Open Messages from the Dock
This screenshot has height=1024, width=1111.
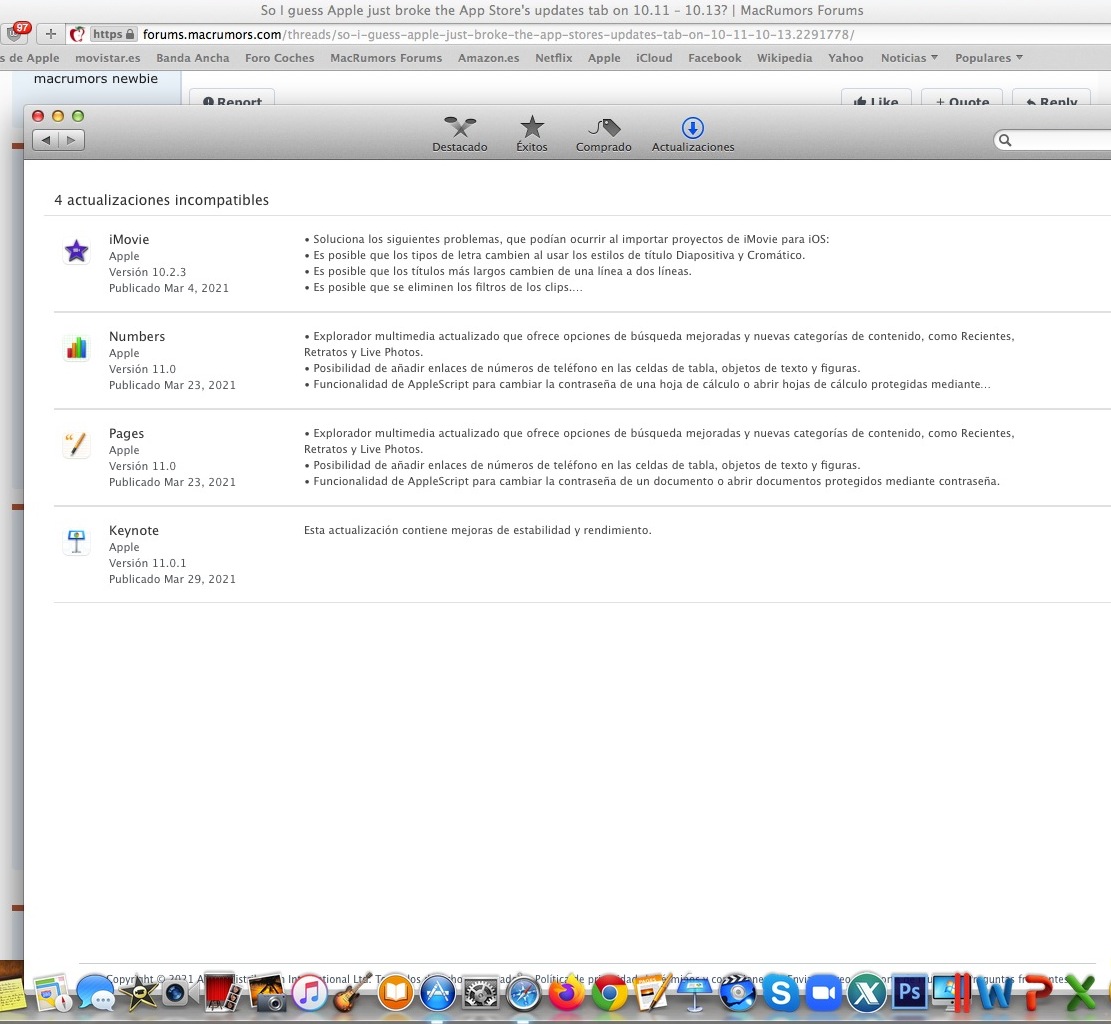[x=95, y=993]
